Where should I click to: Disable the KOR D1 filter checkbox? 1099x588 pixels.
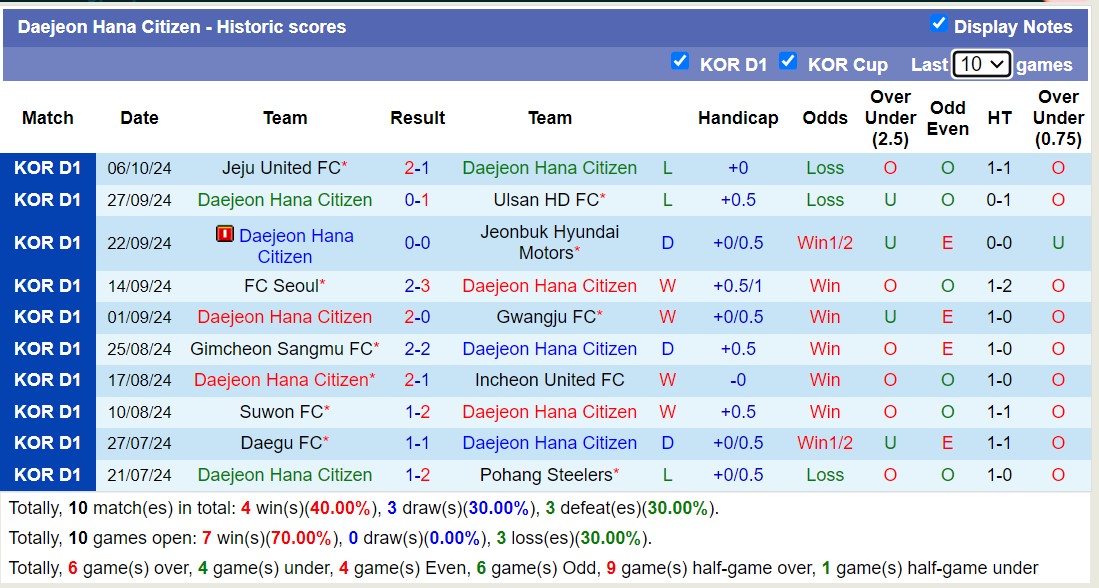click(682, 63)
